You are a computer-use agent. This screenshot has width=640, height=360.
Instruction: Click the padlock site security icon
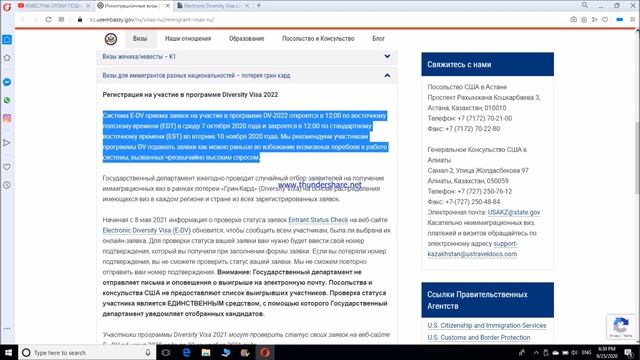(x=80, y=20)
